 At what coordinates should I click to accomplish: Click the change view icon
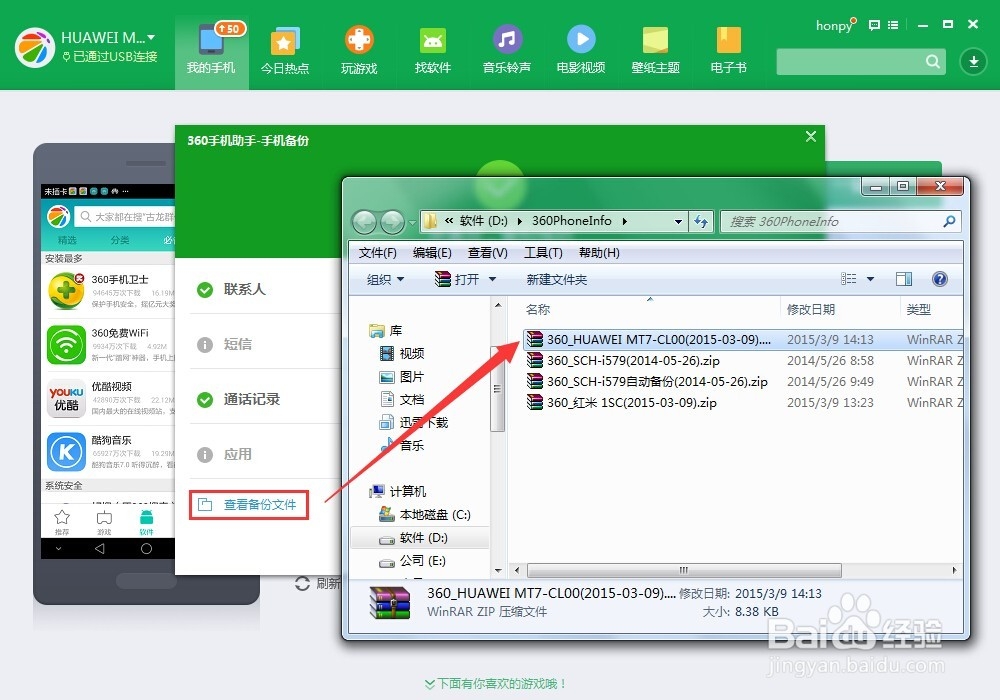click(x=848, y=279)
